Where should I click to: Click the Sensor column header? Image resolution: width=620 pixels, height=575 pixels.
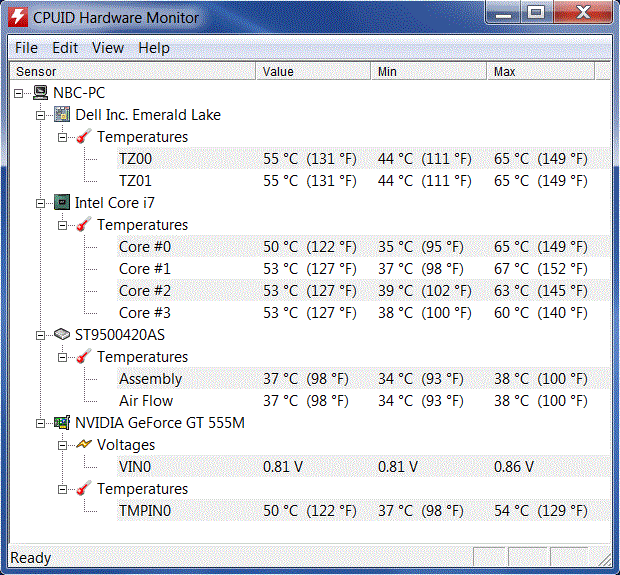click(132, 71)
